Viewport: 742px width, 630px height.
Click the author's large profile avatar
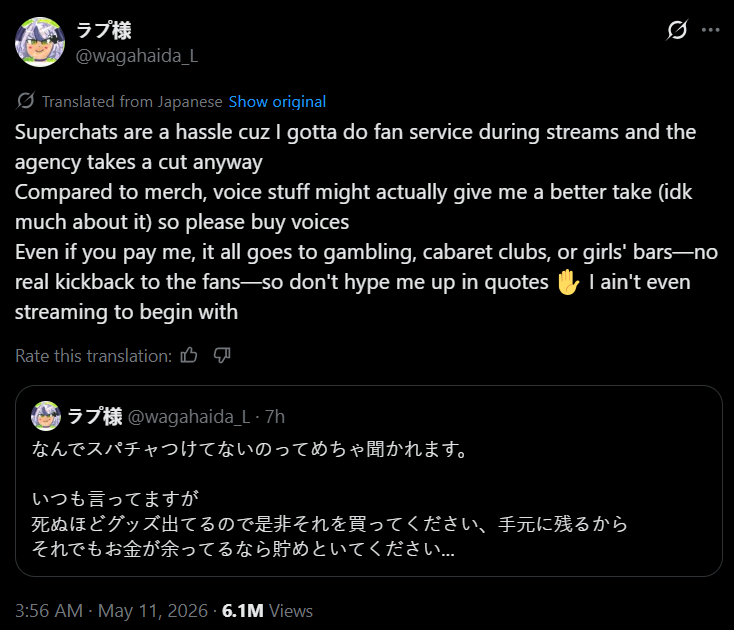pyautogui.click(x=40, y=42)
